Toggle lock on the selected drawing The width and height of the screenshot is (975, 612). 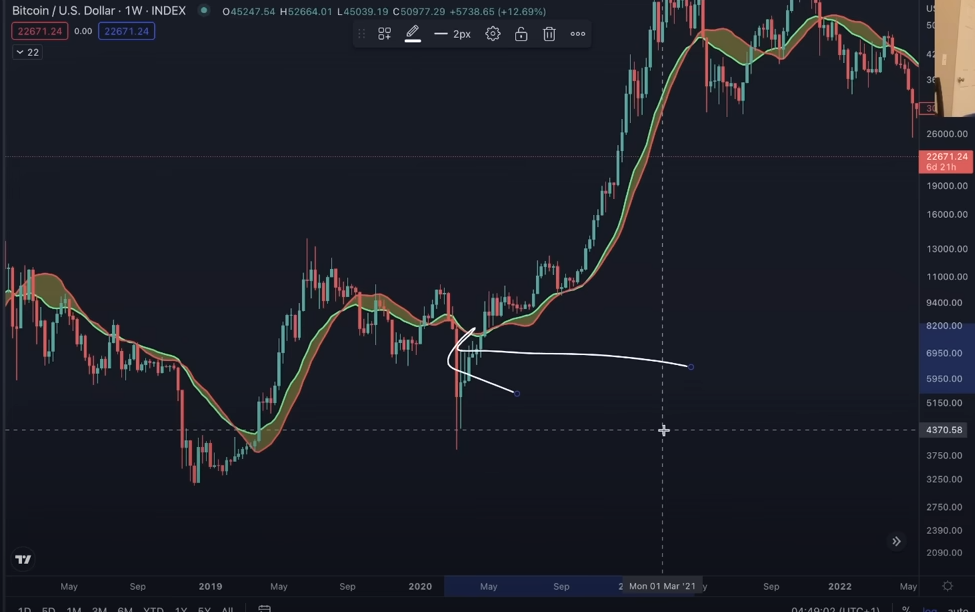click(x=521, y=34)
